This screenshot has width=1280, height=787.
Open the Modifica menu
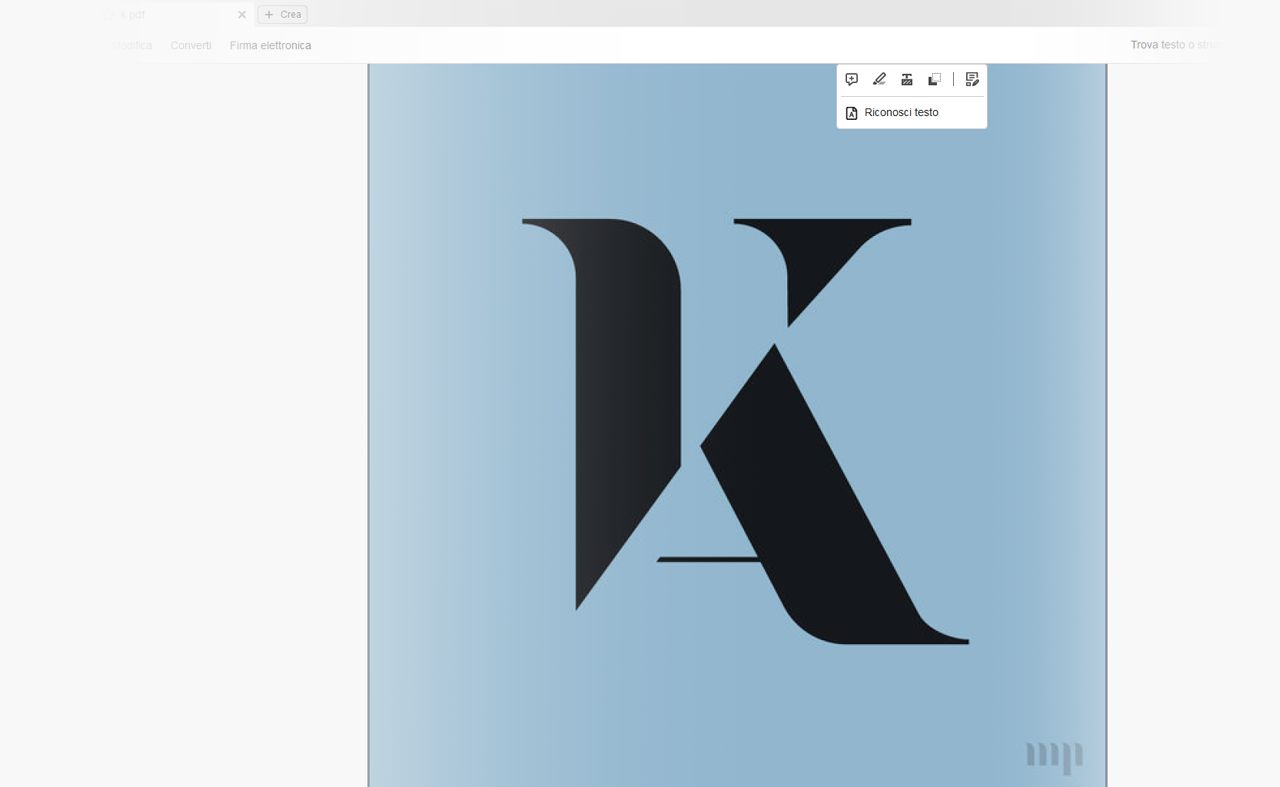(x=132, y=45)
